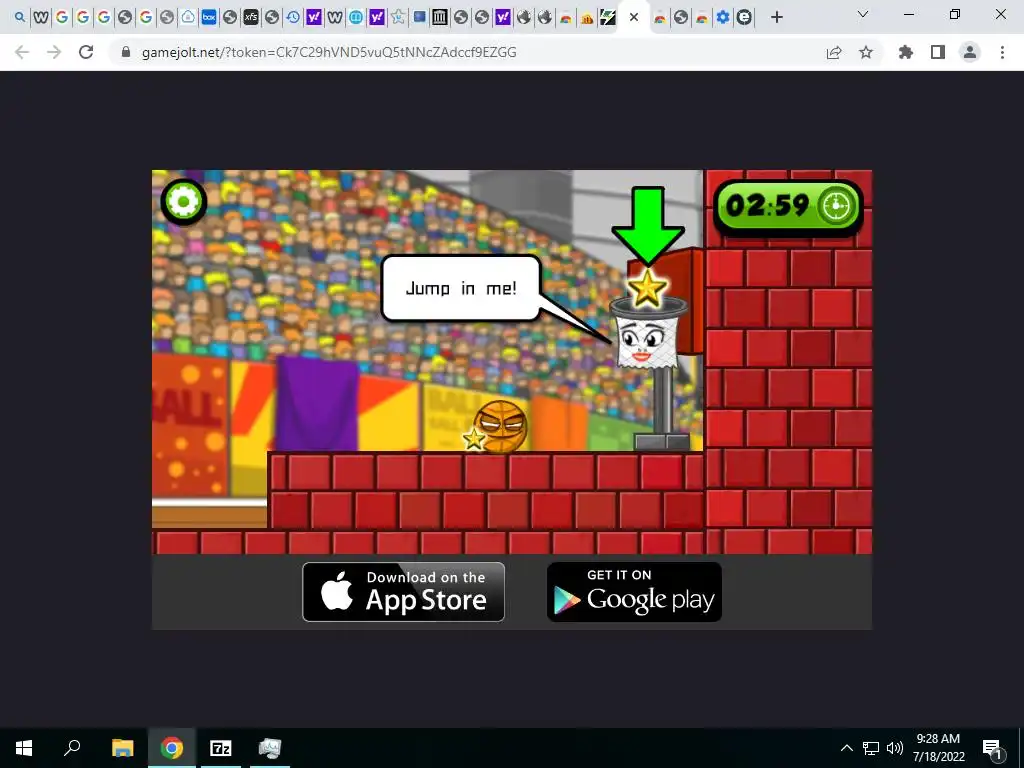Reload the current page

tap(86, 52)
